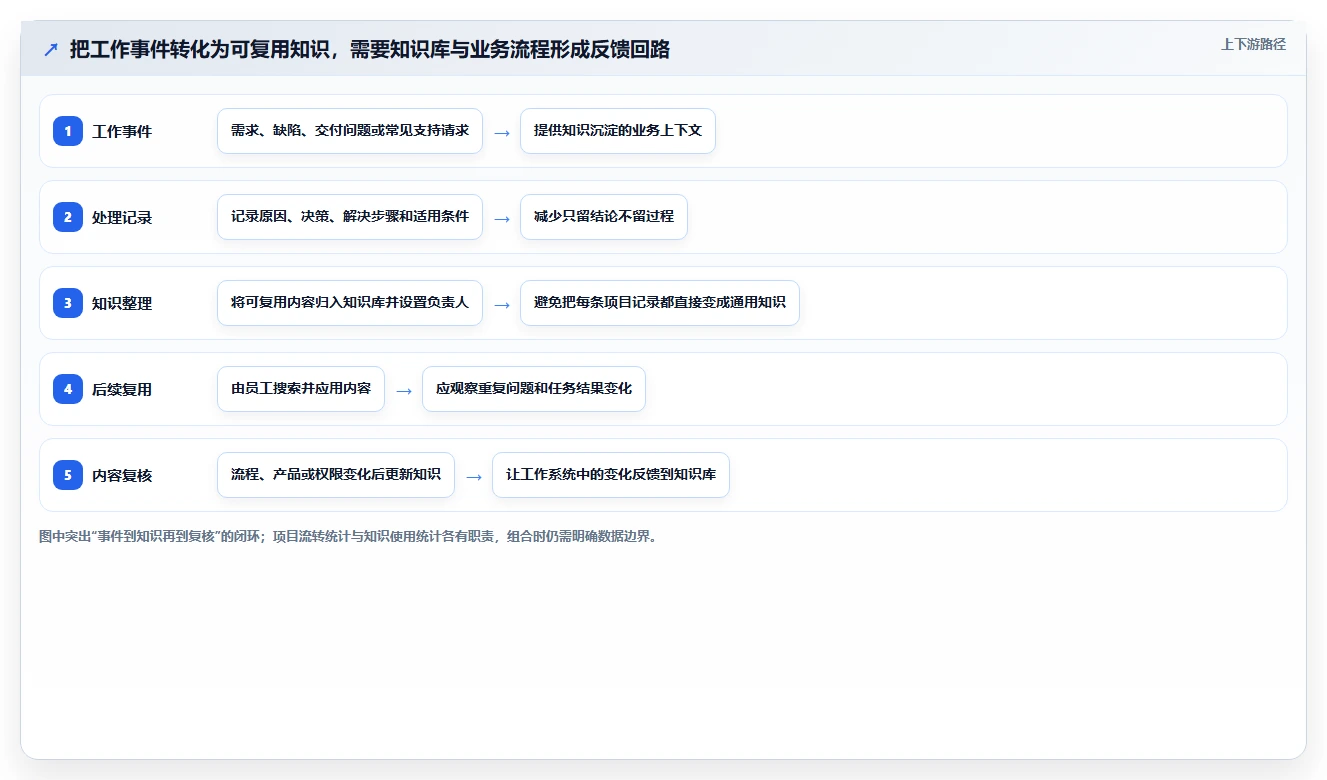Click step badge 1 for 工作事件
The height and width of the screenshot is (780, 1327).
coord(68,131)
